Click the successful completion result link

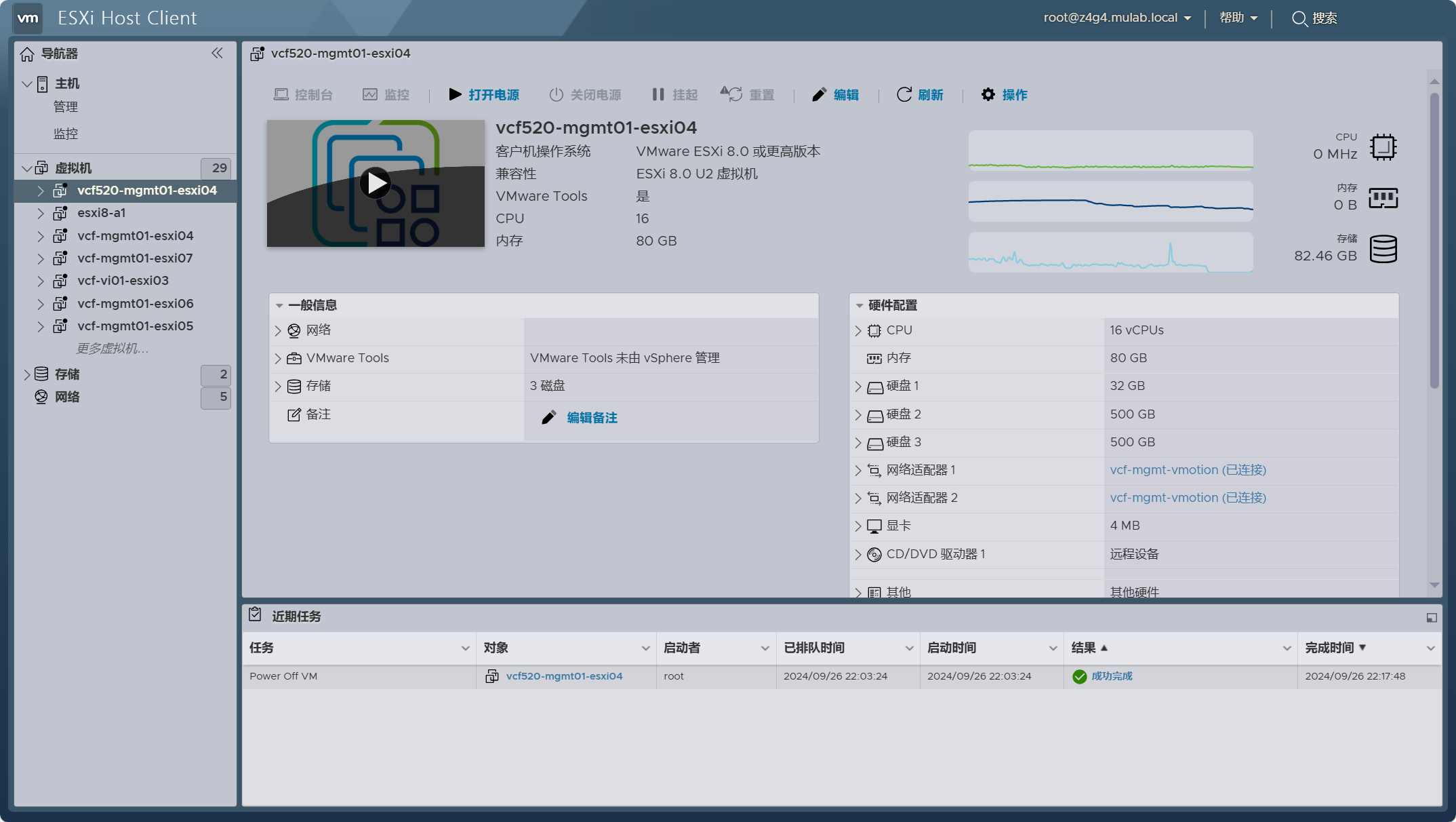pyautogui.click(x=1112, y=676)
